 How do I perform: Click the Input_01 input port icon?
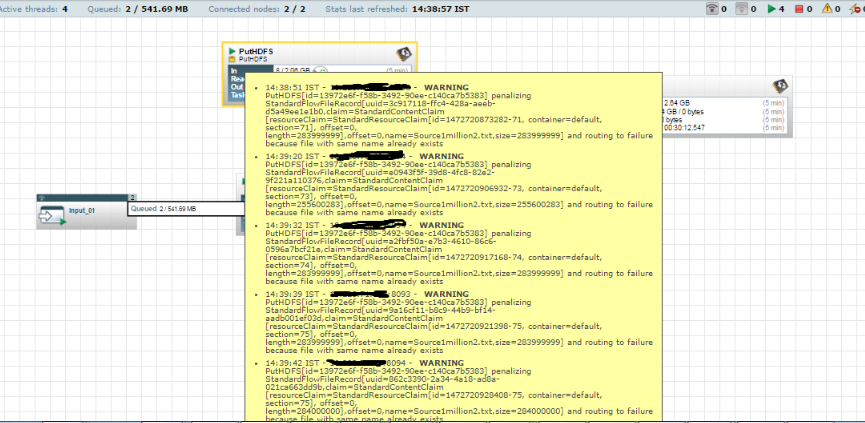pyautogui.click(x=52, y=215)
